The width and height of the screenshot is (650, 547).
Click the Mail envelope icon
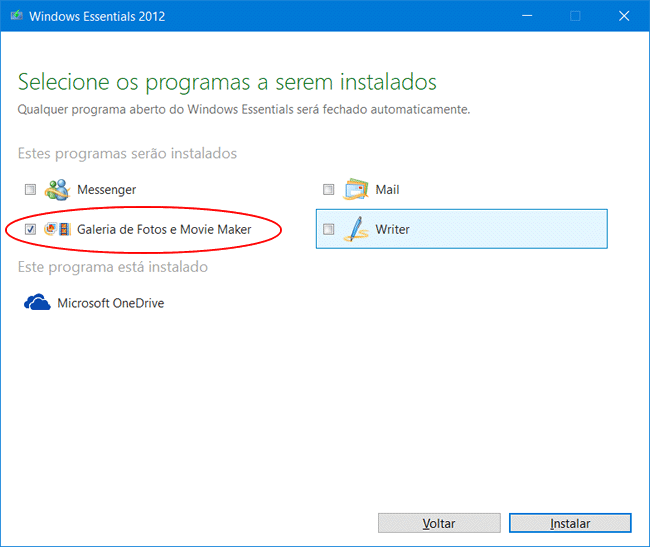357,189
